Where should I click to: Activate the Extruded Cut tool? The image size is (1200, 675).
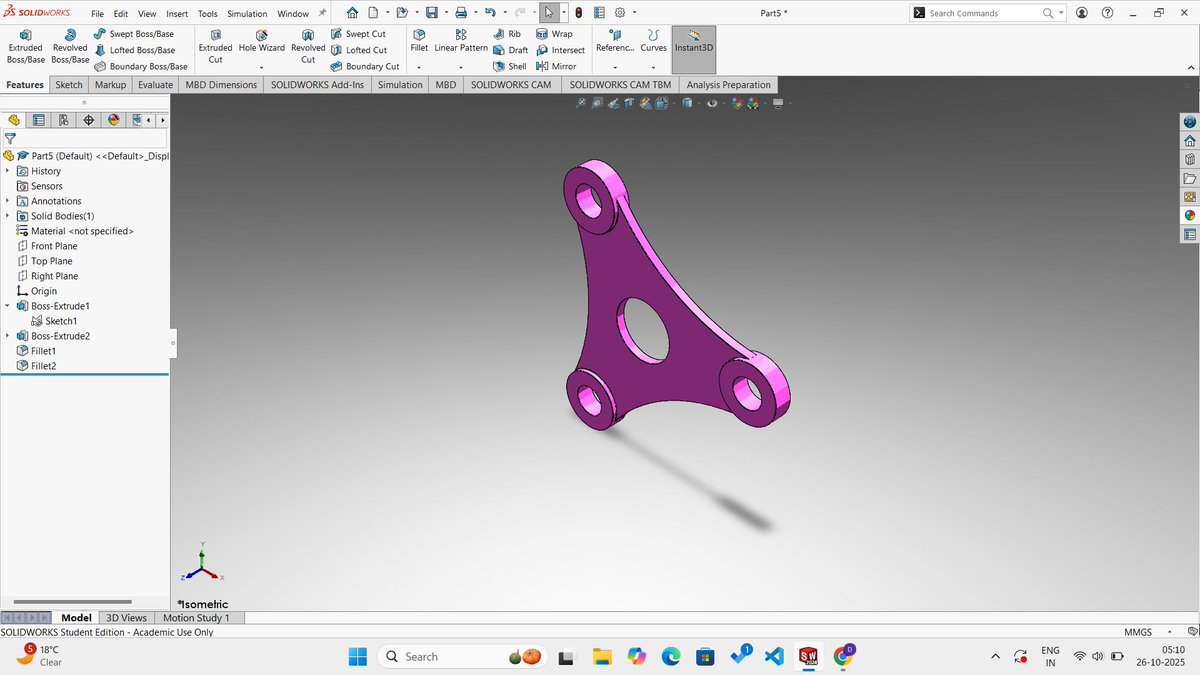[215, 46]
